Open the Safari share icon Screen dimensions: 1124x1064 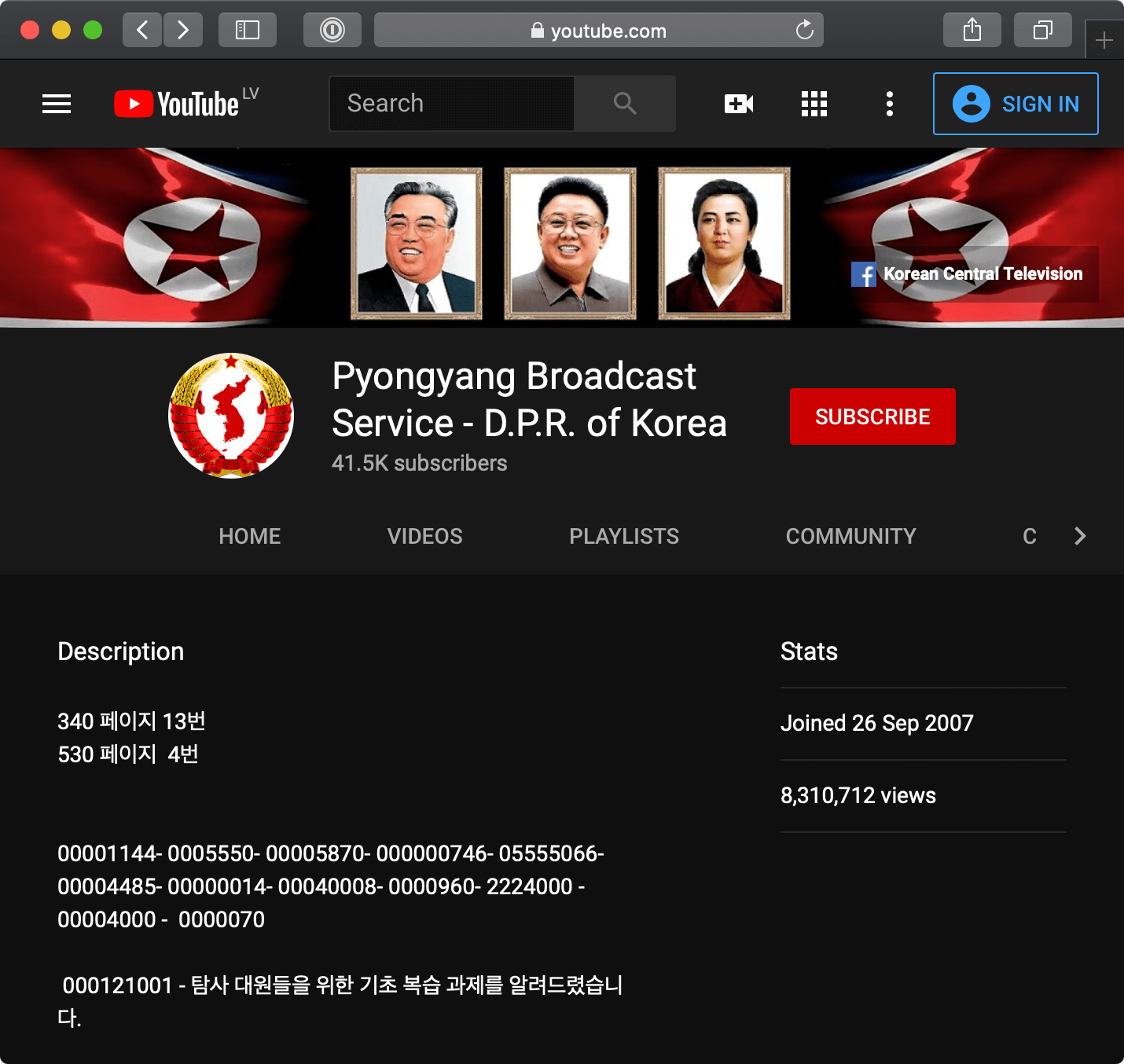[972, 31]
